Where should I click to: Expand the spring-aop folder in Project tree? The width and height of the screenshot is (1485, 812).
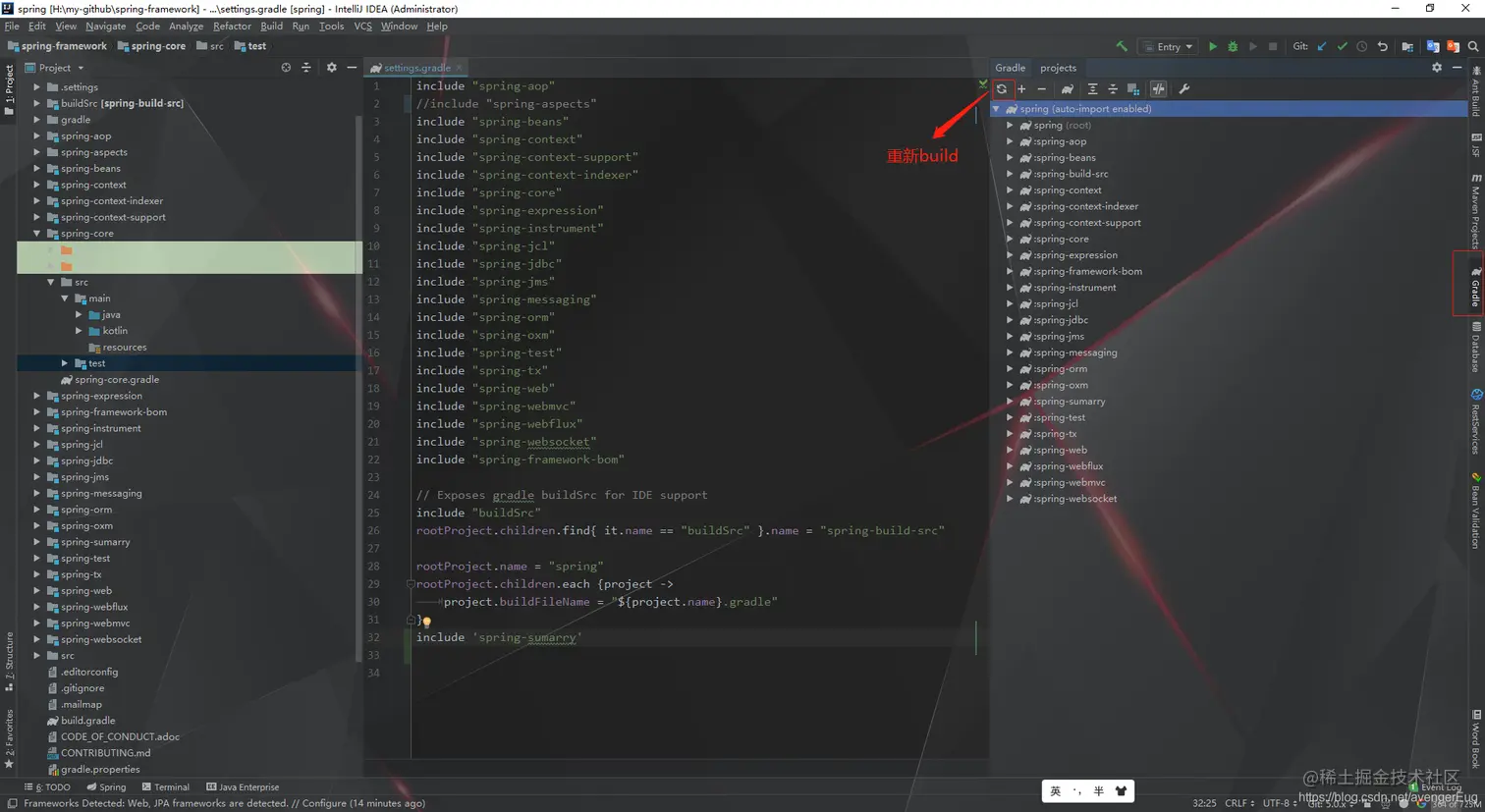point(37,136)
